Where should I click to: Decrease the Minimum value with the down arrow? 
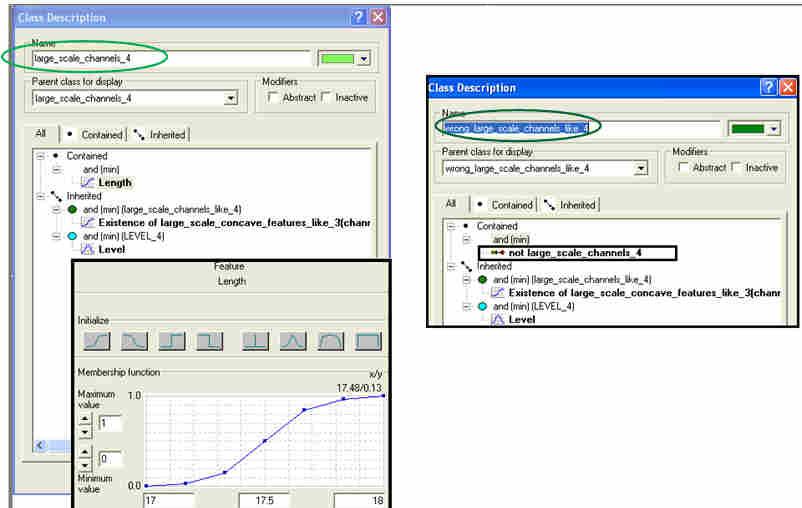[x=85, y=465]
